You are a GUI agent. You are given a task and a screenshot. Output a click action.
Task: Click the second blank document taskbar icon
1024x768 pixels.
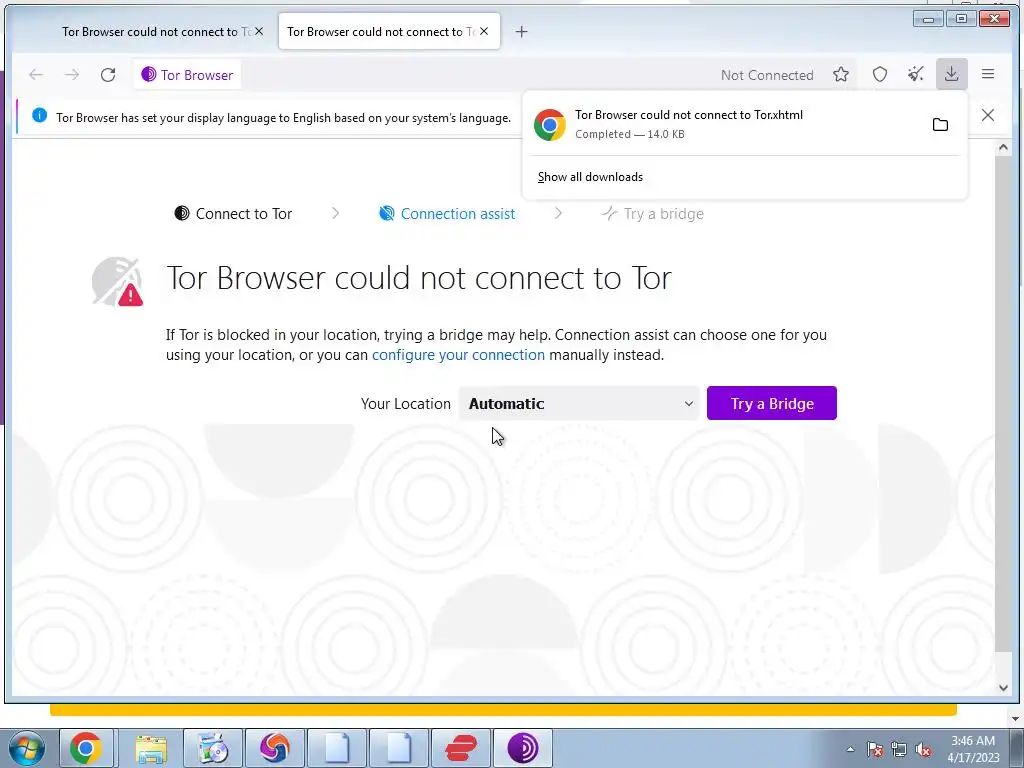point(399,748)
